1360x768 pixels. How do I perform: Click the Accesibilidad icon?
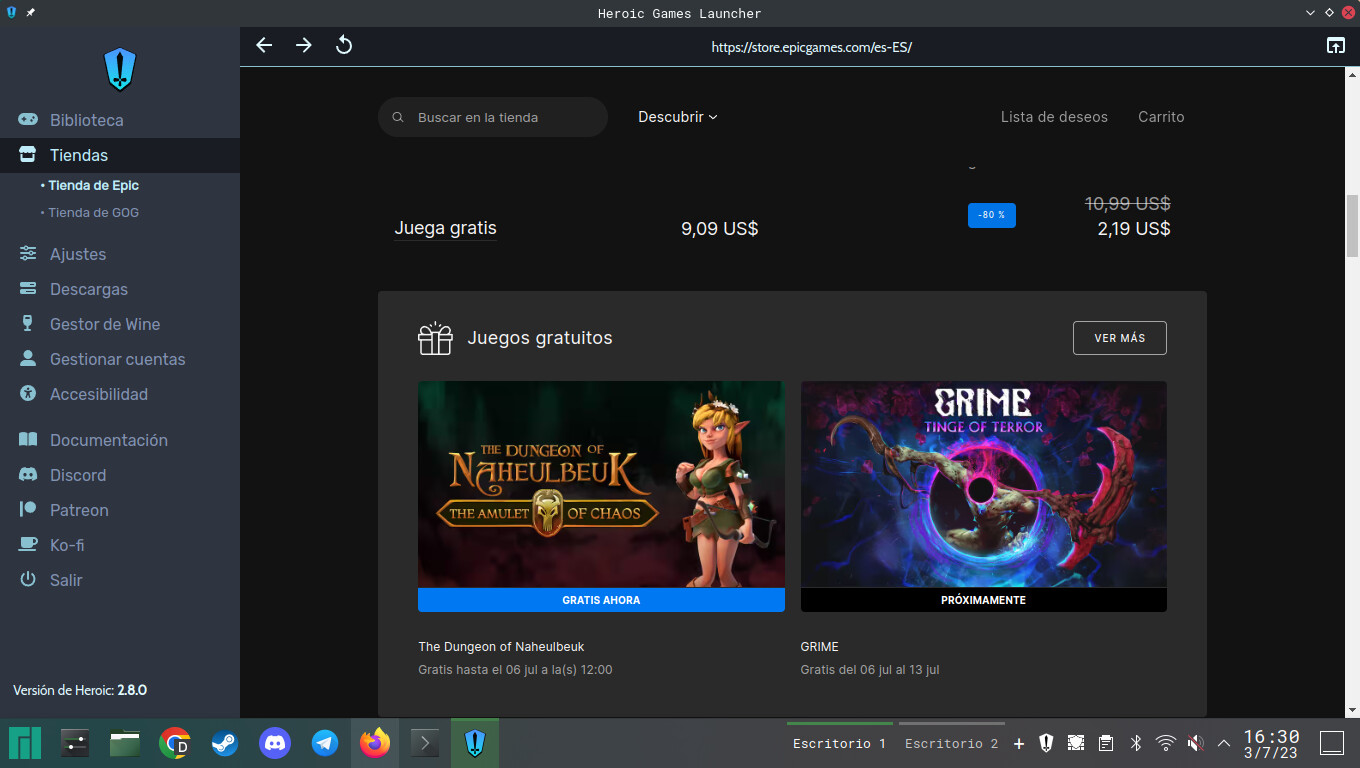[x=28, y=394]
